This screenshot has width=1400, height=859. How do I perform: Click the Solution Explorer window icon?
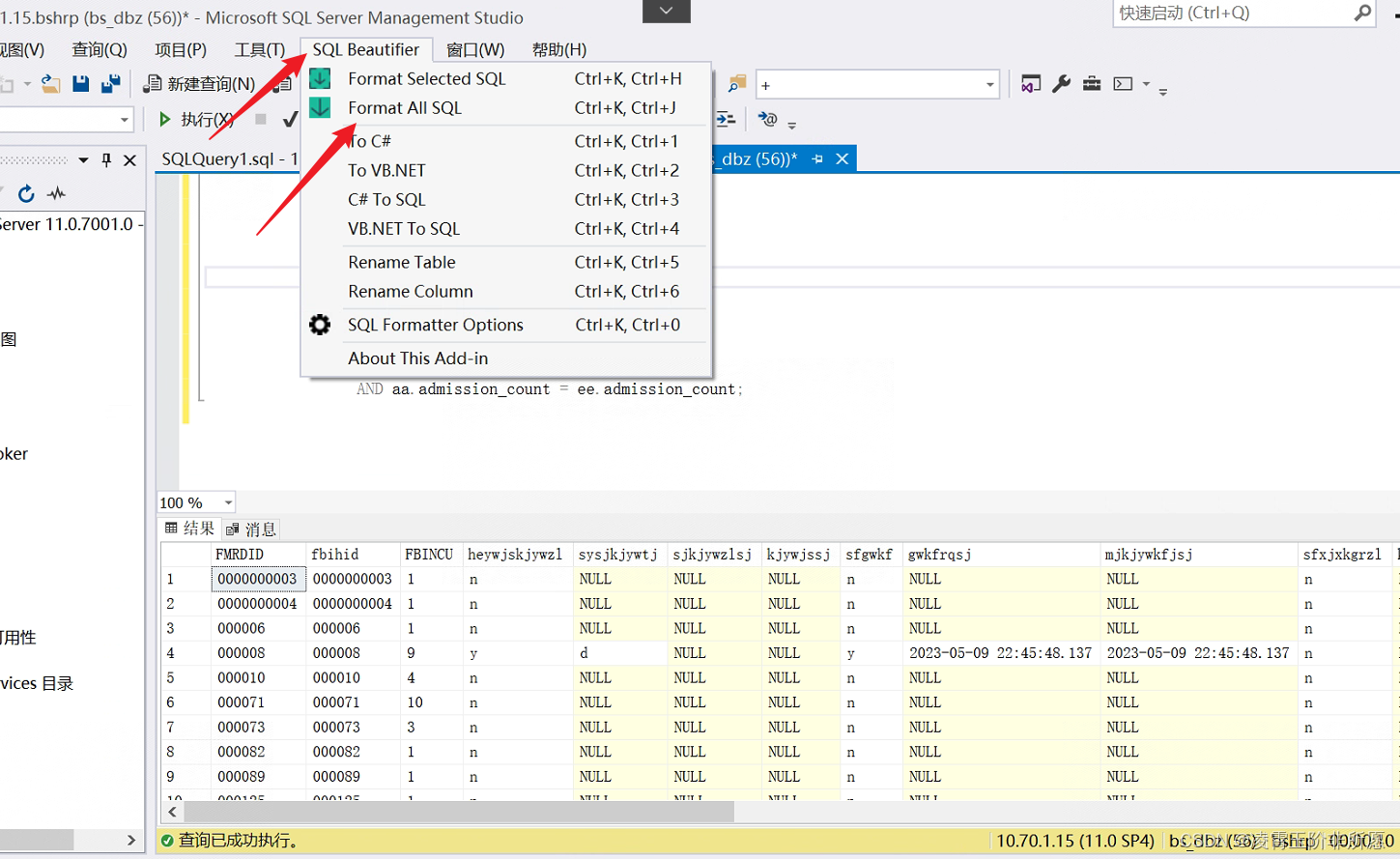pyautogui.click(x=1031, y=84)
